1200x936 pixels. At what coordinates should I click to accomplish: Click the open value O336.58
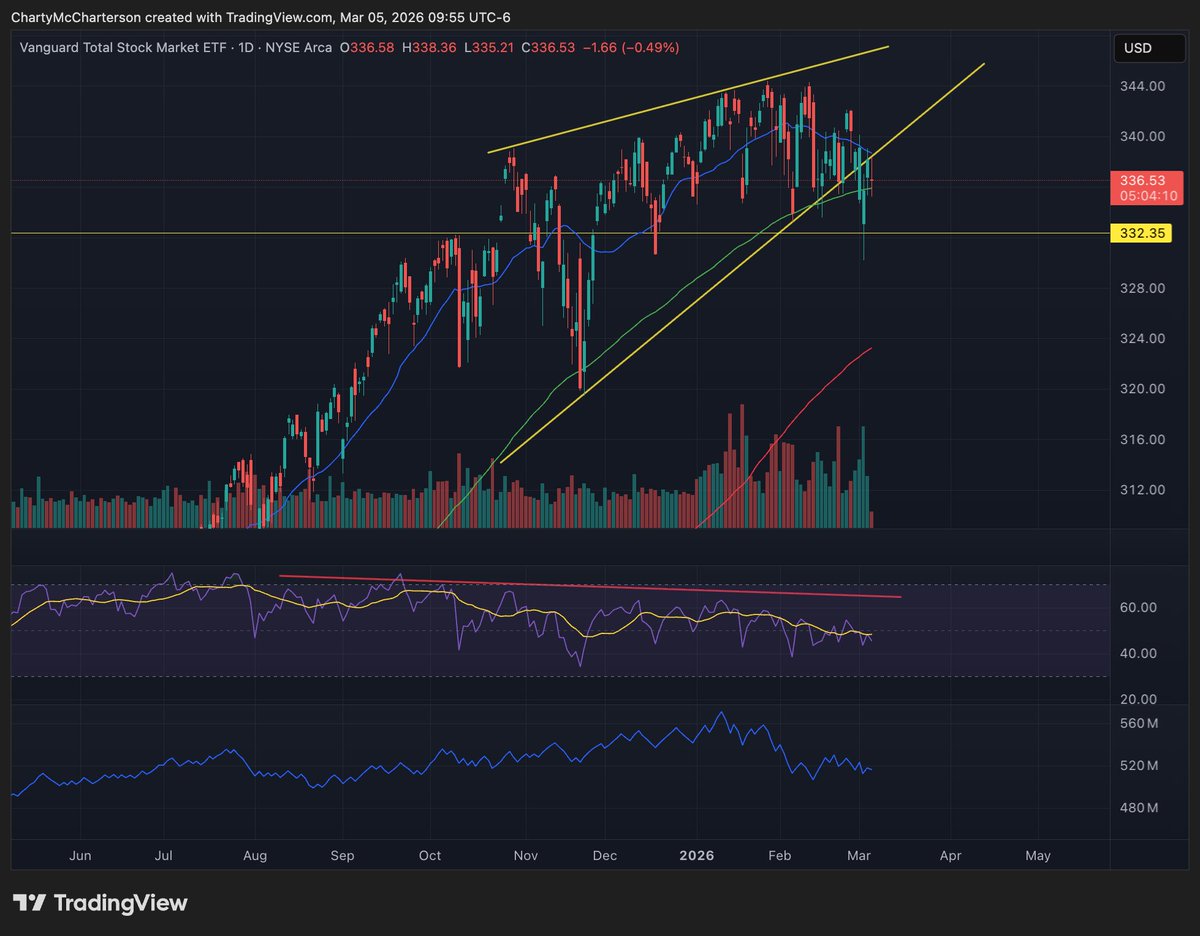click(367, 48)
